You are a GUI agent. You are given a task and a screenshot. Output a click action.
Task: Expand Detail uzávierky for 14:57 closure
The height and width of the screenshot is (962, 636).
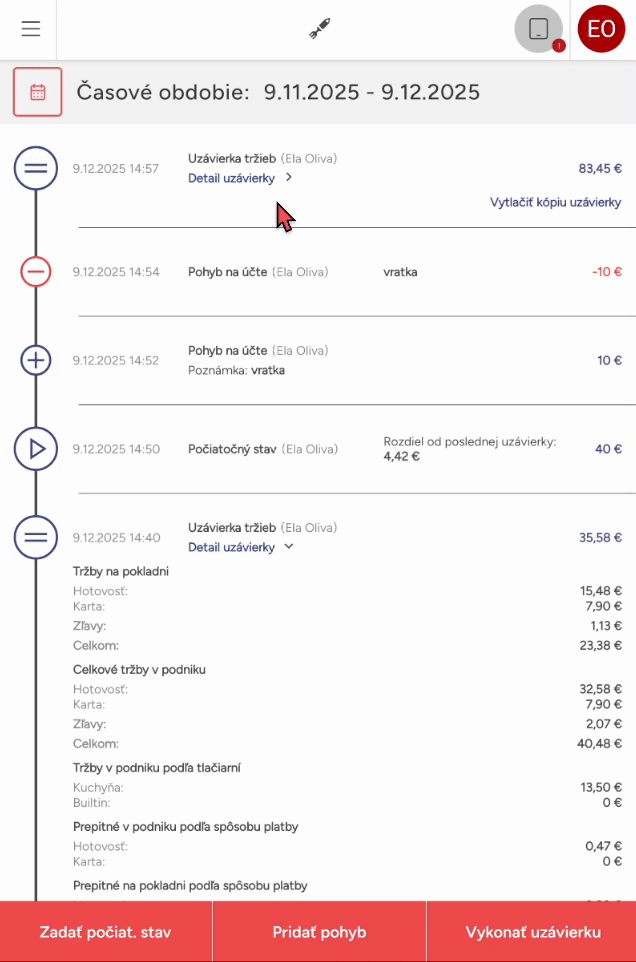tap(240, 178)
